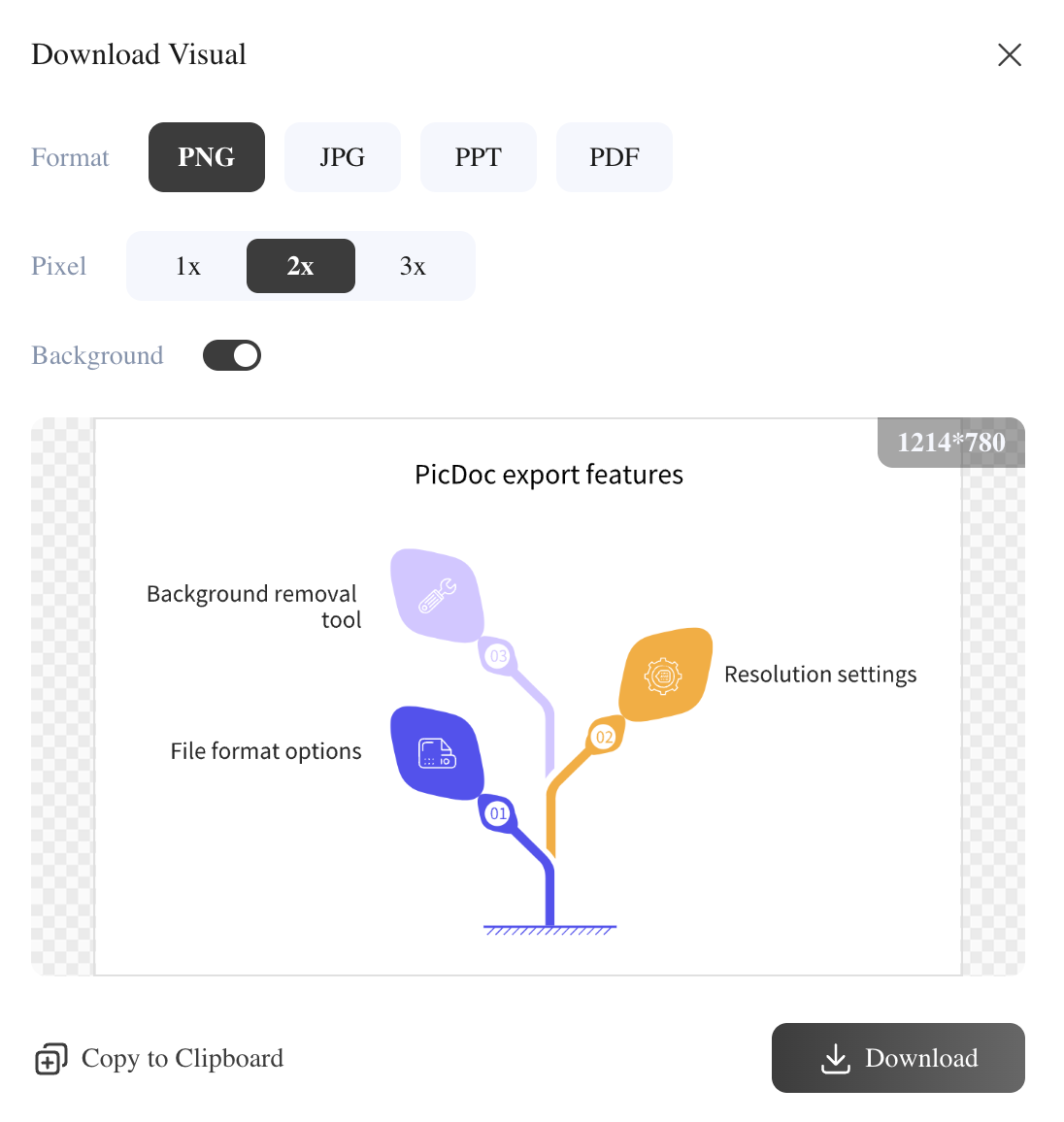Image resolution: width=1064 pixels, height=1122 pixels.
Task: Click the 02 circle marker
Action: [x=605, y=737]
